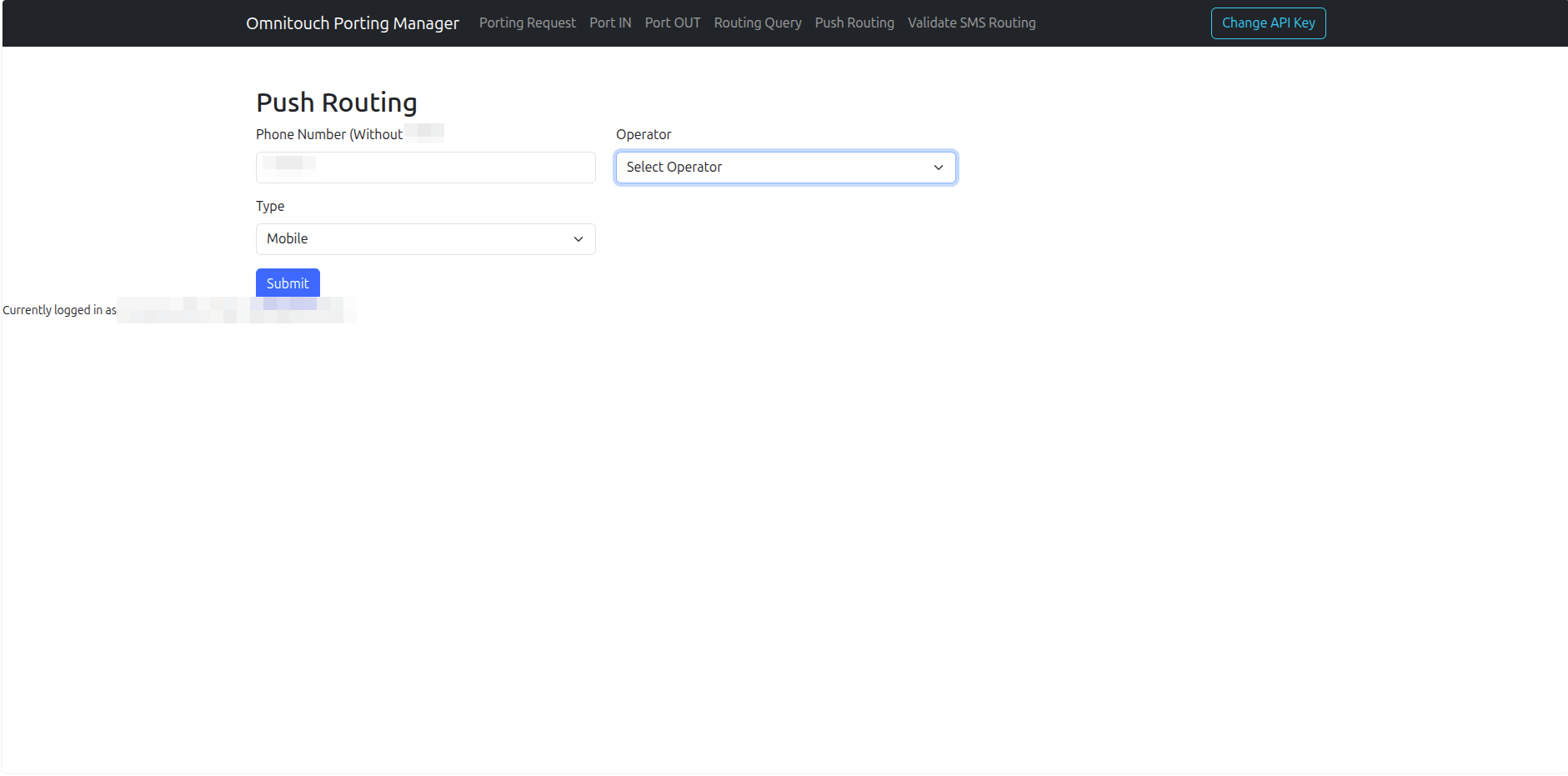Open the Type dropdown showing Mobile
Viewport: 1568px width, 776px height.
click(x=426, y=239)
